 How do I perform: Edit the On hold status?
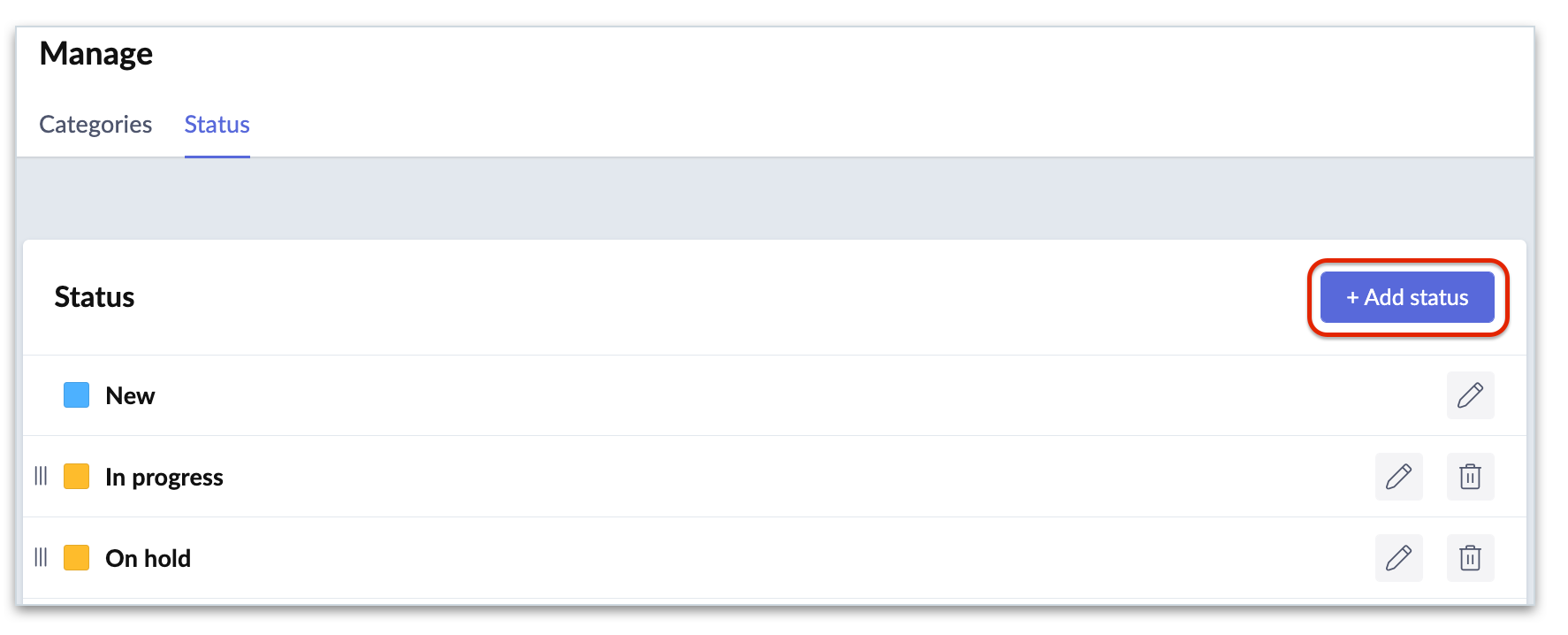(x=1398, y=558)
